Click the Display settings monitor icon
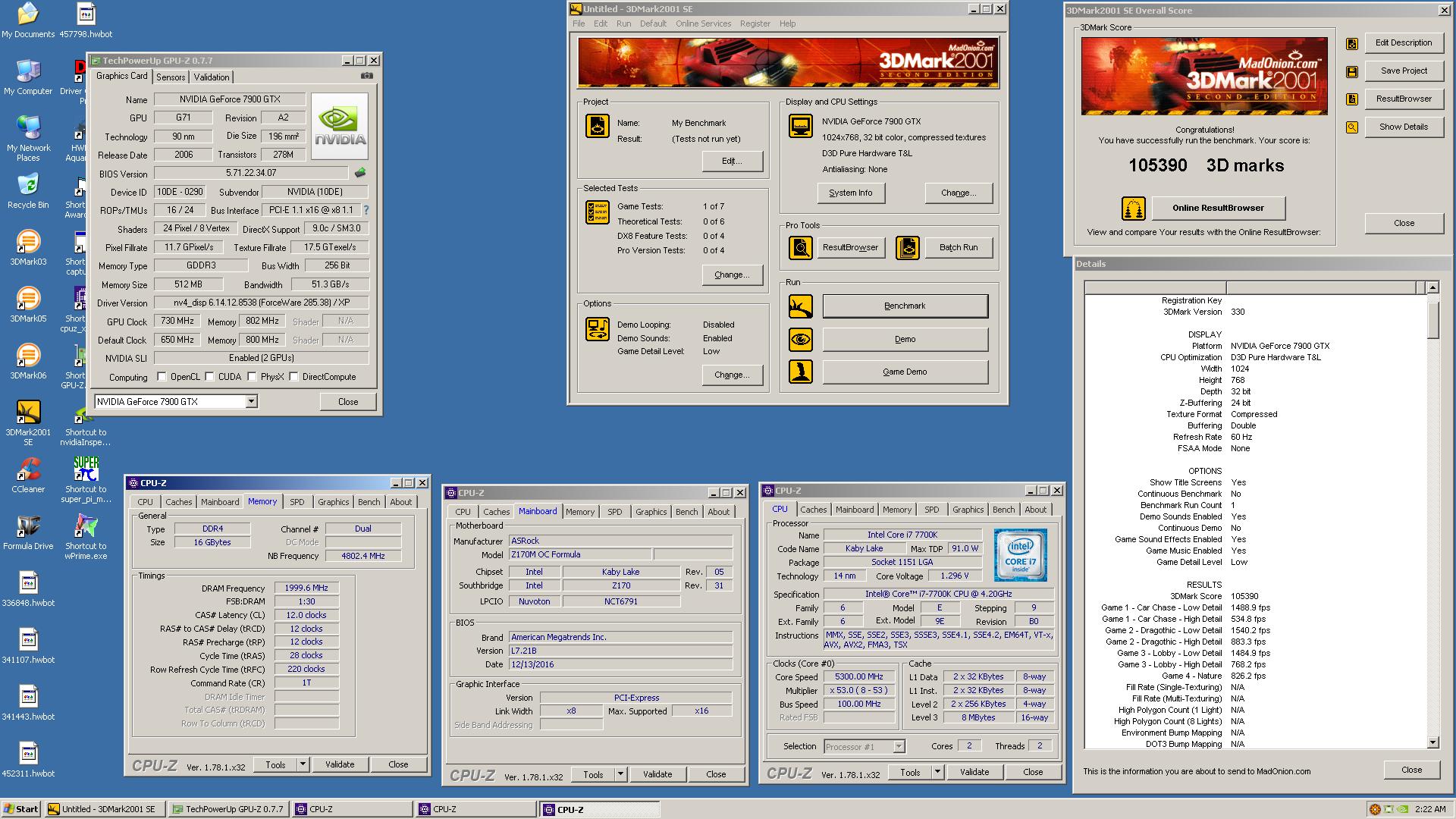This screenshot has width=1456, height=819. (801, 125)
